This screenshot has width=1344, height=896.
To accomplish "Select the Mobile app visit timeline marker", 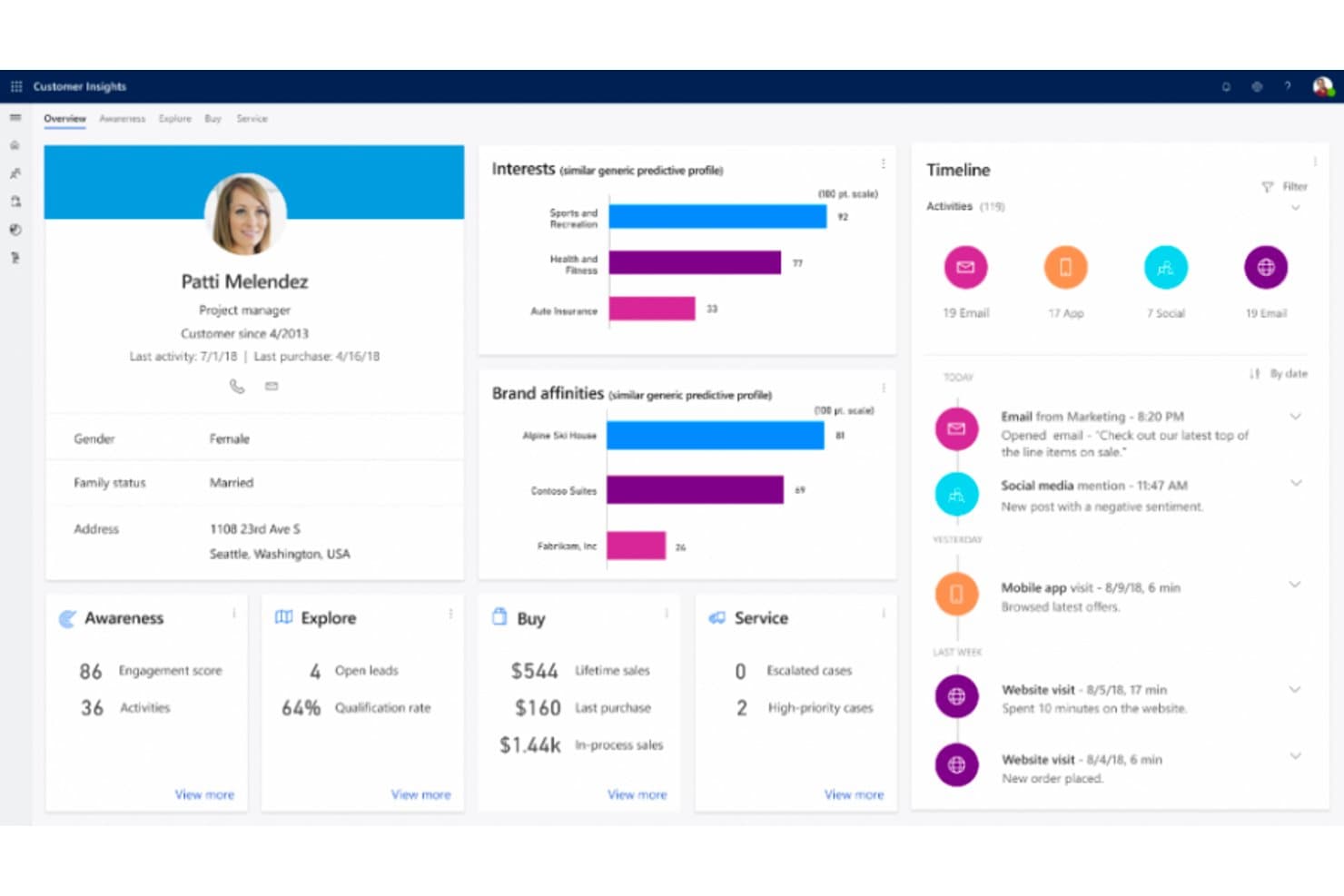I will pyautogui.click(x=957, y=595).
